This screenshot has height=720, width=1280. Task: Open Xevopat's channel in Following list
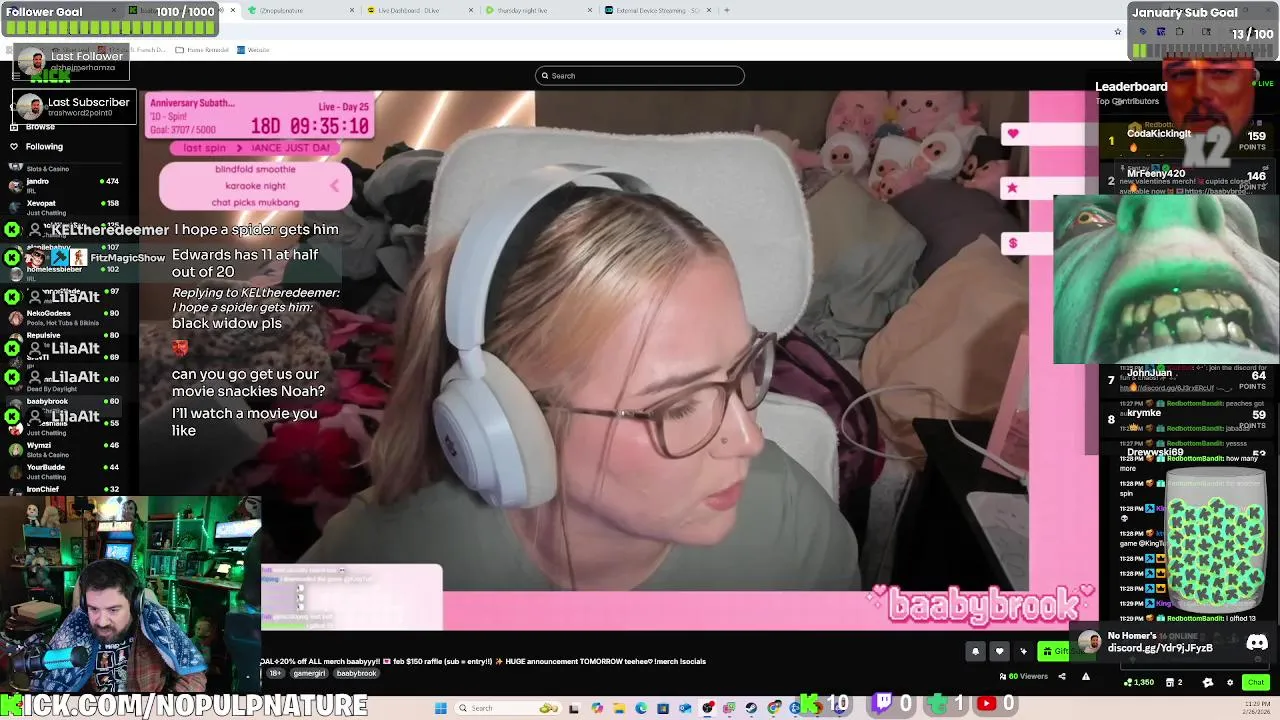coord(65,207)
